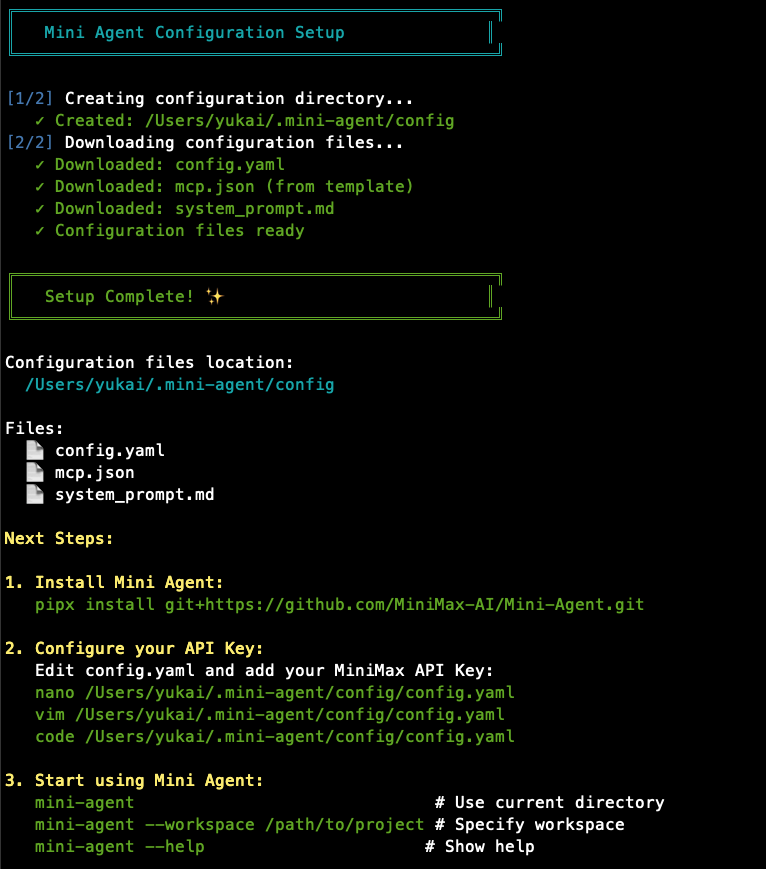Click the created path '/Users/yukai/.mini-agent/config' in green
The height and width of the screenshot is (869, 766).
(x=300, y=120)
